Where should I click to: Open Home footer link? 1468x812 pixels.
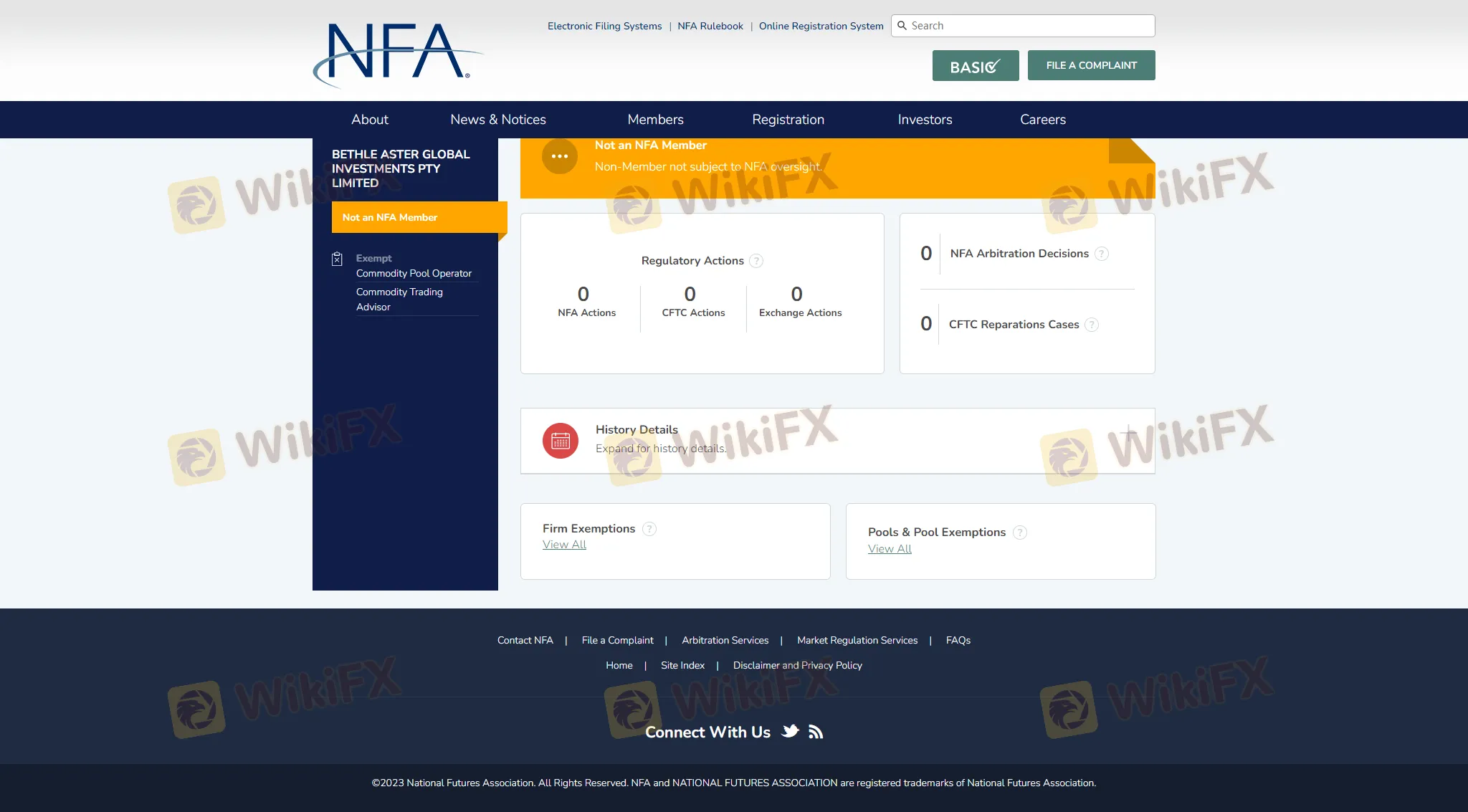click(x=619, y=665)
